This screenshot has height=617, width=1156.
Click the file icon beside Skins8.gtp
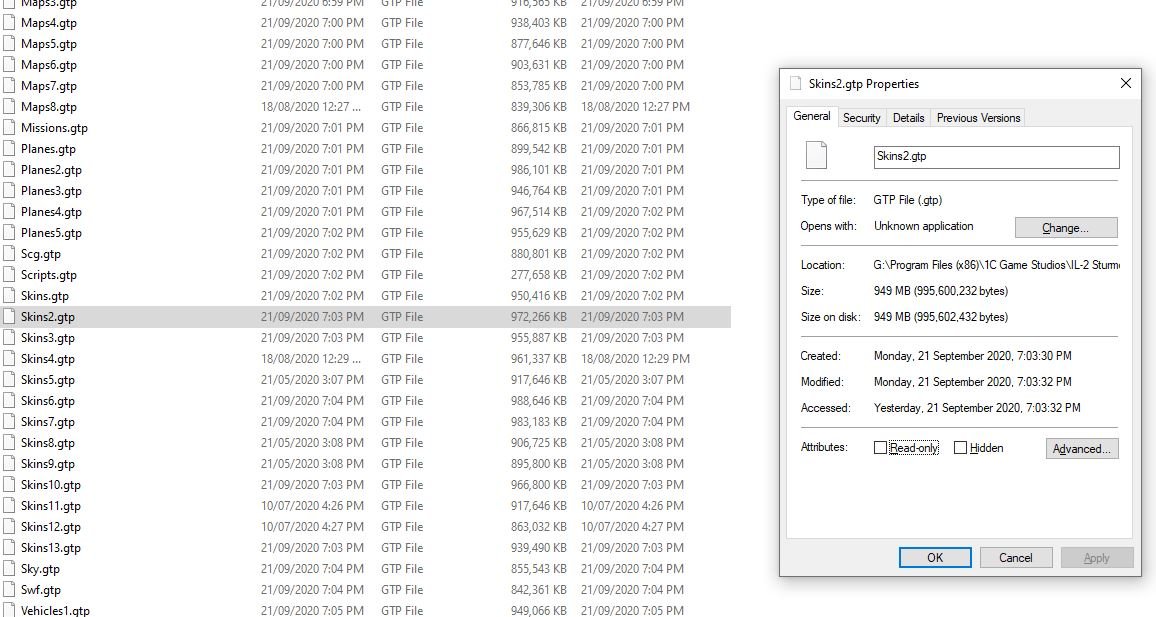pos(9,442)
